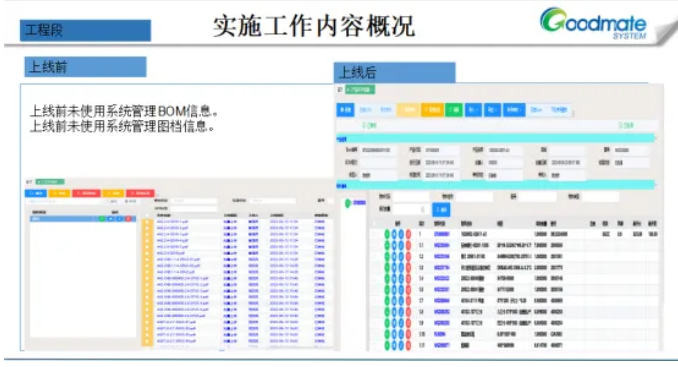Click green circle icon in BOM row 1.2

tap(387, 256)
